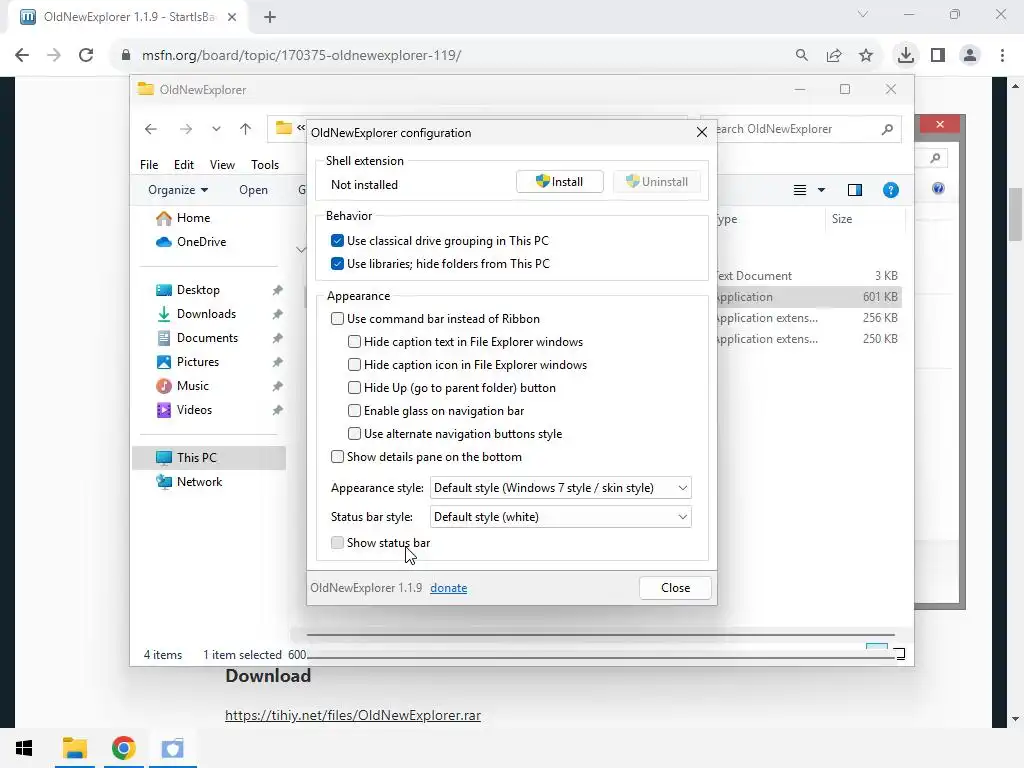Open the Appearance style dropdown
The width and height of the screenshot is (1024, 768).
pos(560,488)
